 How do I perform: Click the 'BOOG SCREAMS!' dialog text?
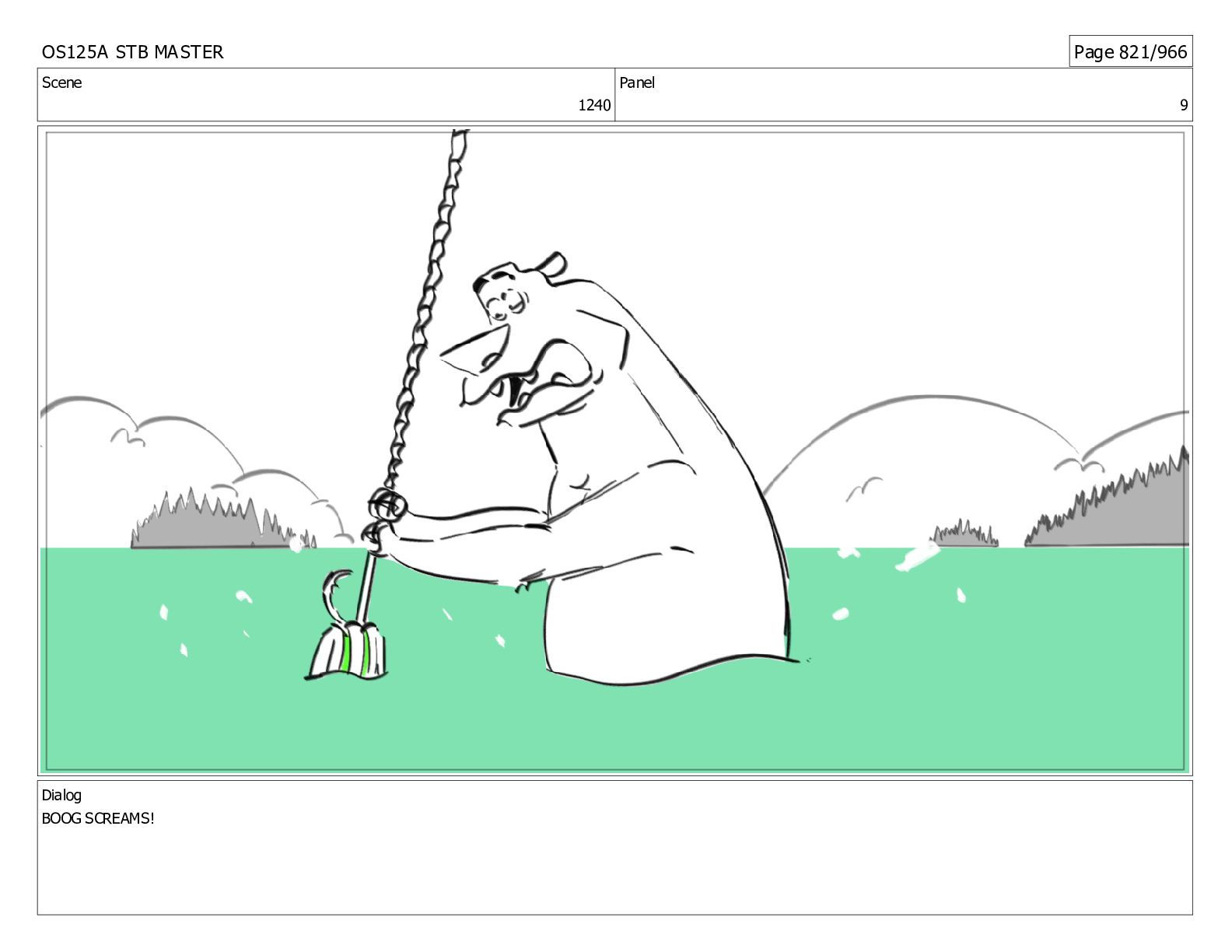(x=98, y=818)
